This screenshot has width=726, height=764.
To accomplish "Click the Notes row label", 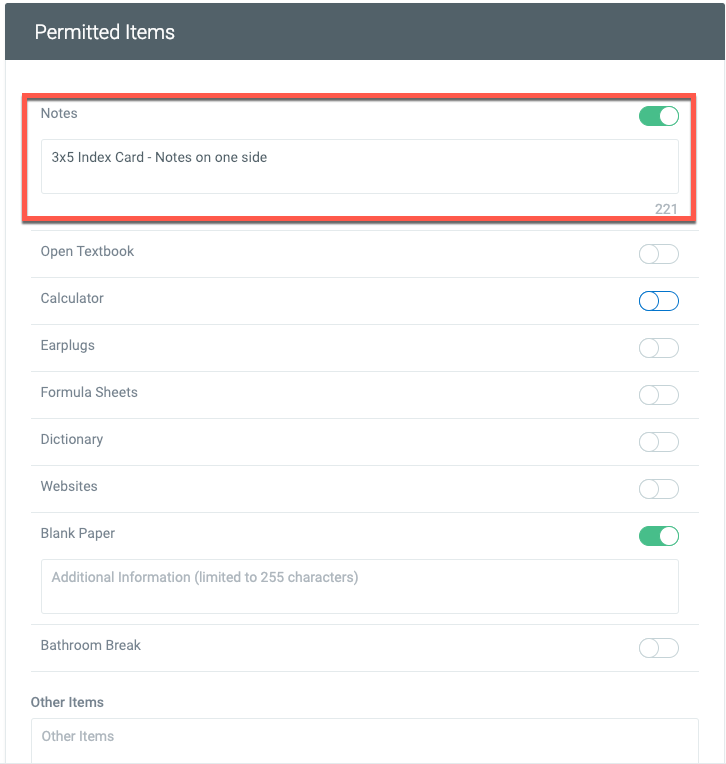I will (59, 113).
